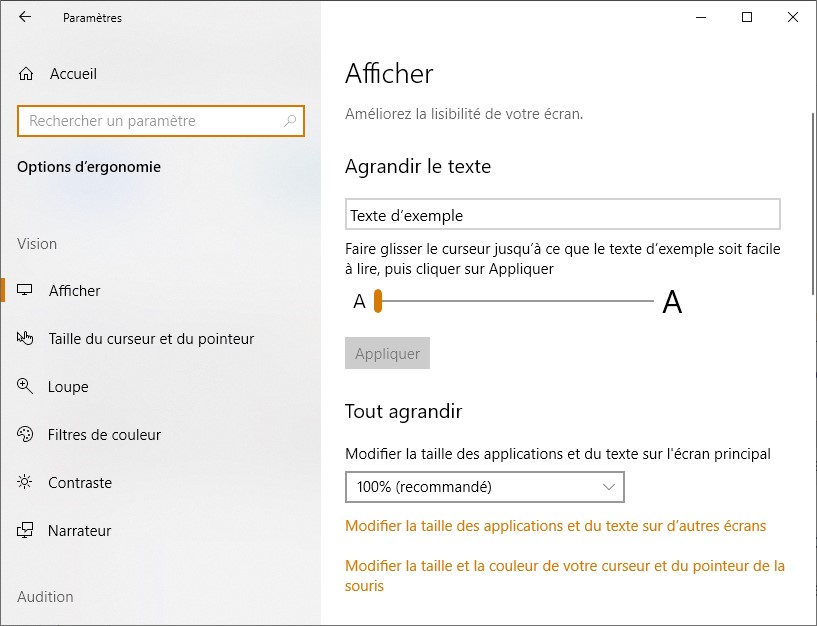Click the back arrow icon
The image size is (817, 626).
(25, 17)
